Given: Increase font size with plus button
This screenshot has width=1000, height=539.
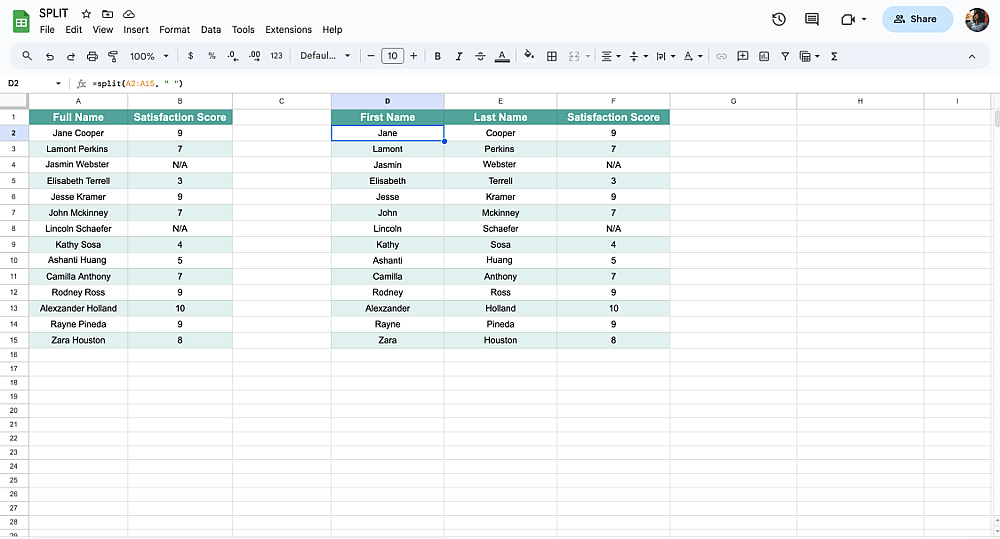Looking at the screenshot, I should click(413, 56).
